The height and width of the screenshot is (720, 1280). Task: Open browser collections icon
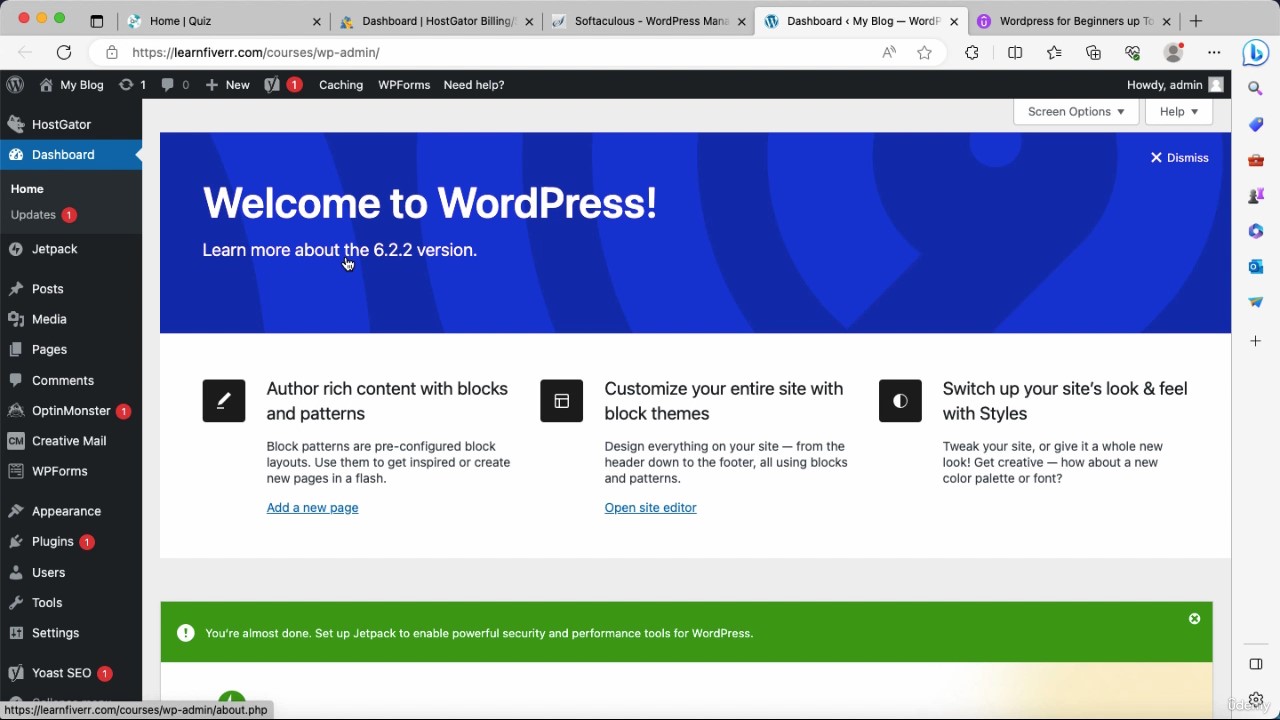(1093, 52)
